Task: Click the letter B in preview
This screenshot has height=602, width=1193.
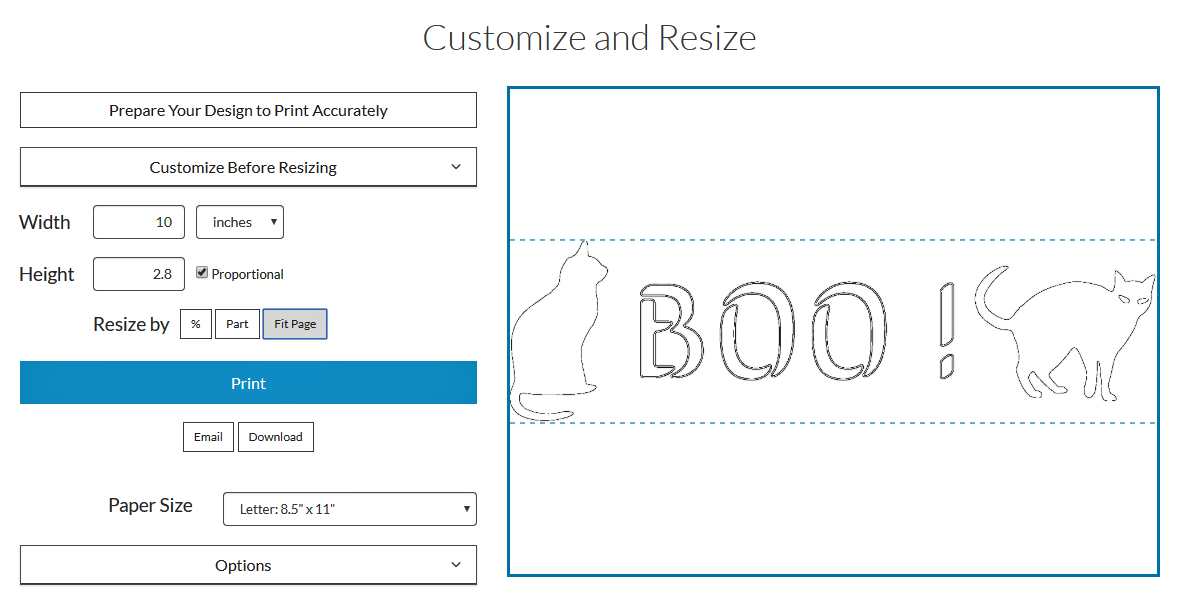Action: [x=670, y=331]
